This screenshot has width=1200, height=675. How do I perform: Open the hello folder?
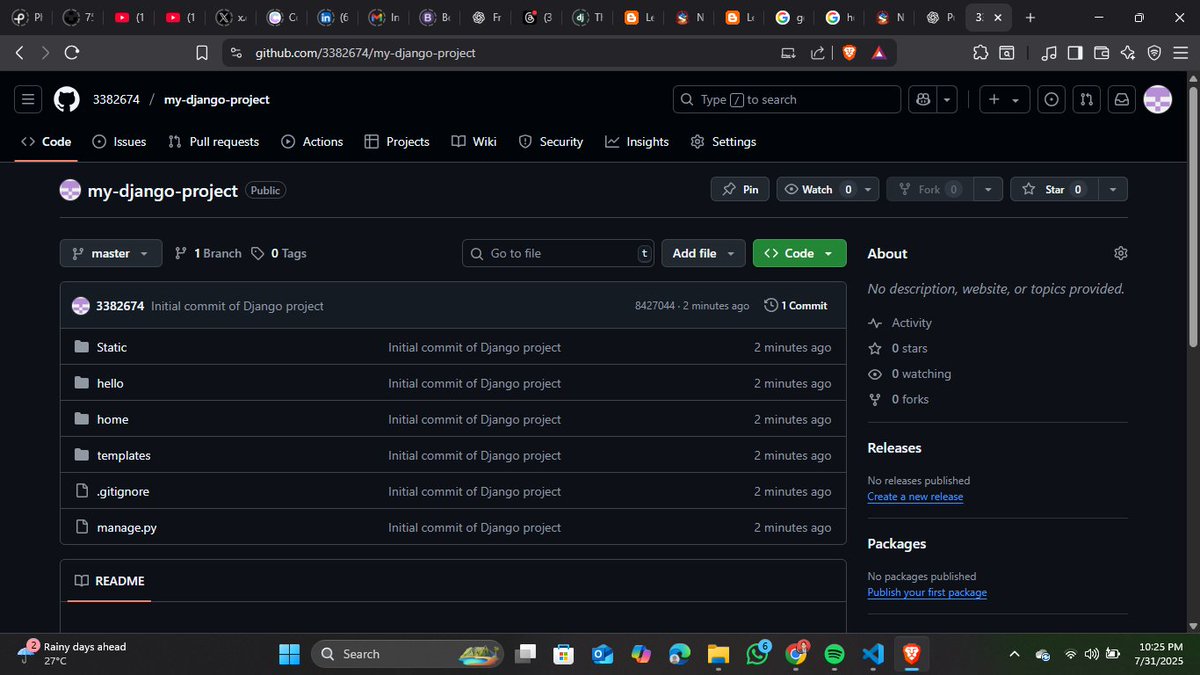pyautogui.click(x=110, y=383)
